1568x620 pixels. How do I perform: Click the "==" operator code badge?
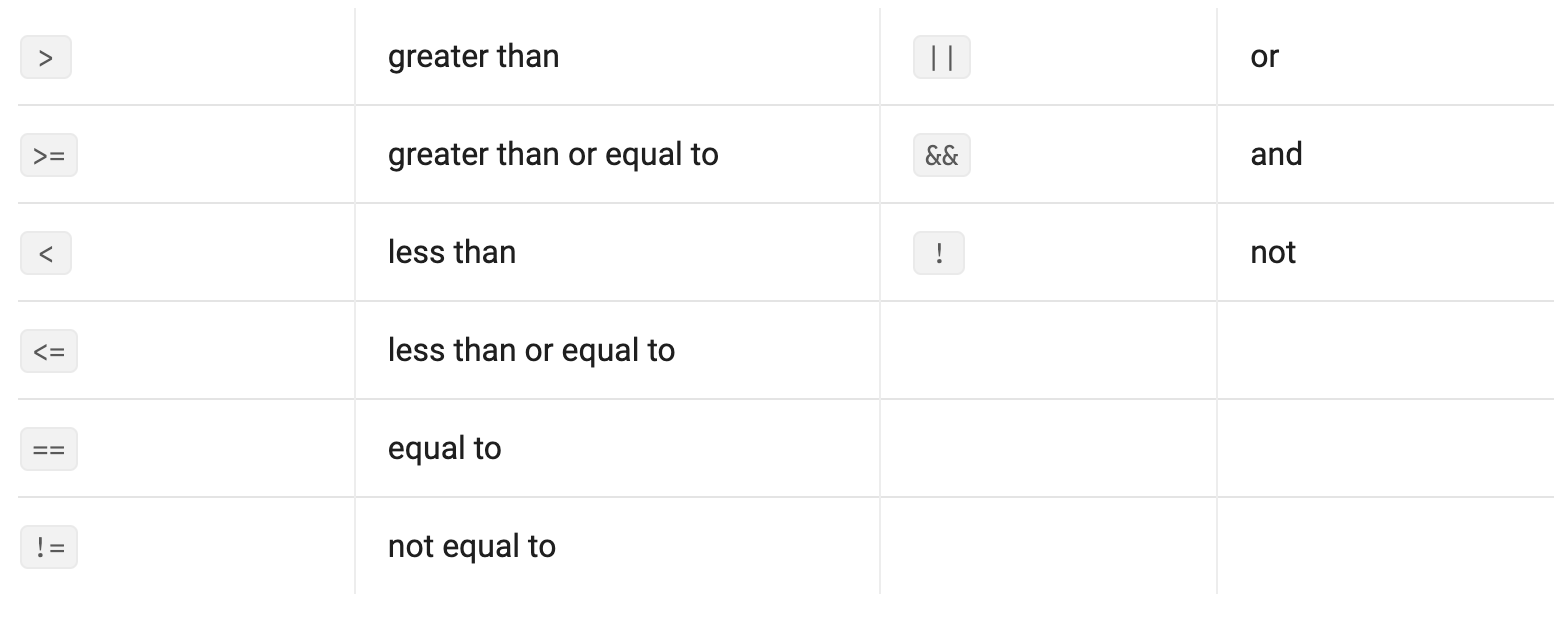pos(49,449)
